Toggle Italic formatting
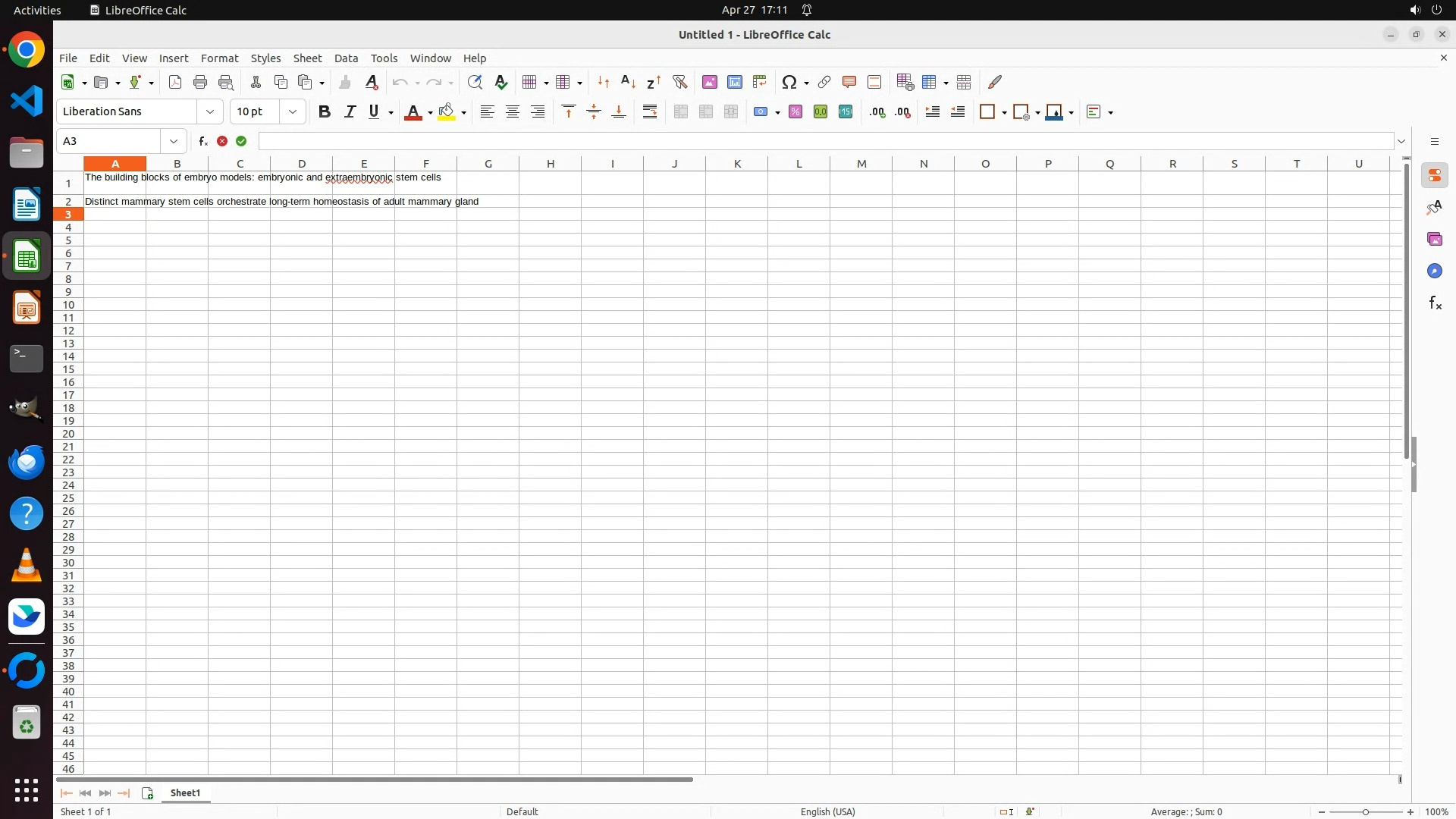 coord(350,111)
